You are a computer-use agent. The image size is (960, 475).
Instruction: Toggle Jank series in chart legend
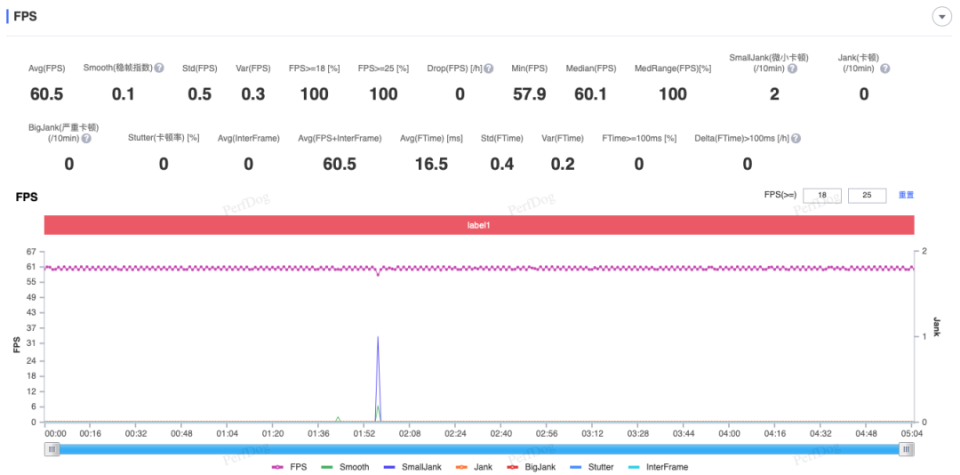pyautogui.click(x=474, y=467)
